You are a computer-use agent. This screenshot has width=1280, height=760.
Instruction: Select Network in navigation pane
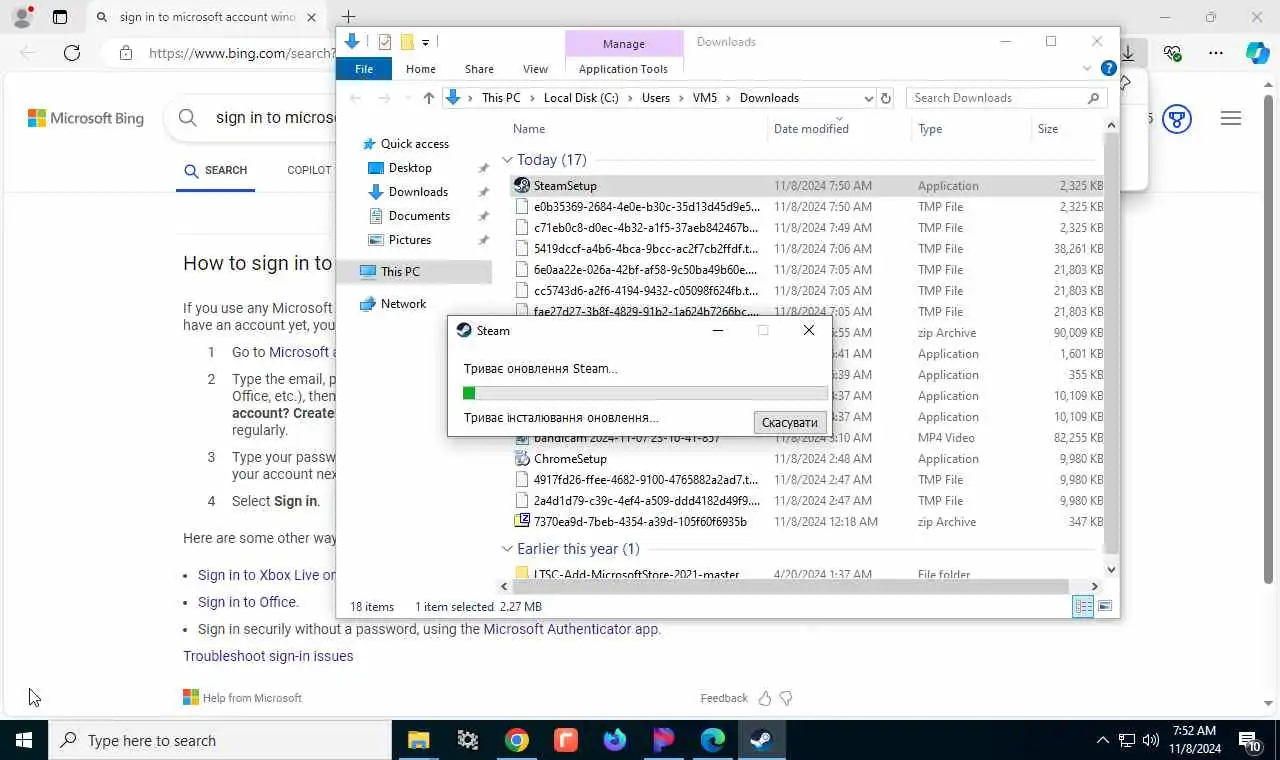(403, 304)
